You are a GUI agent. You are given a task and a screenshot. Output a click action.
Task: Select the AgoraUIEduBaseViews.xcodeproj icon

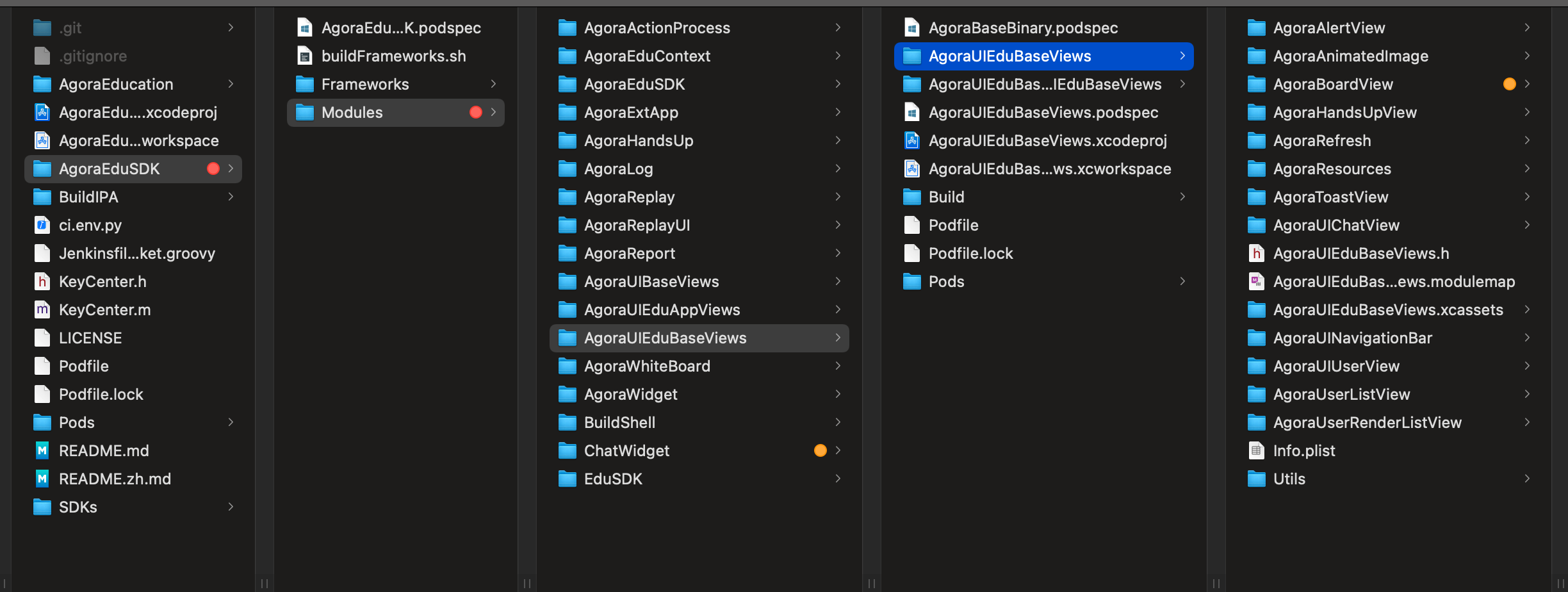912,140
